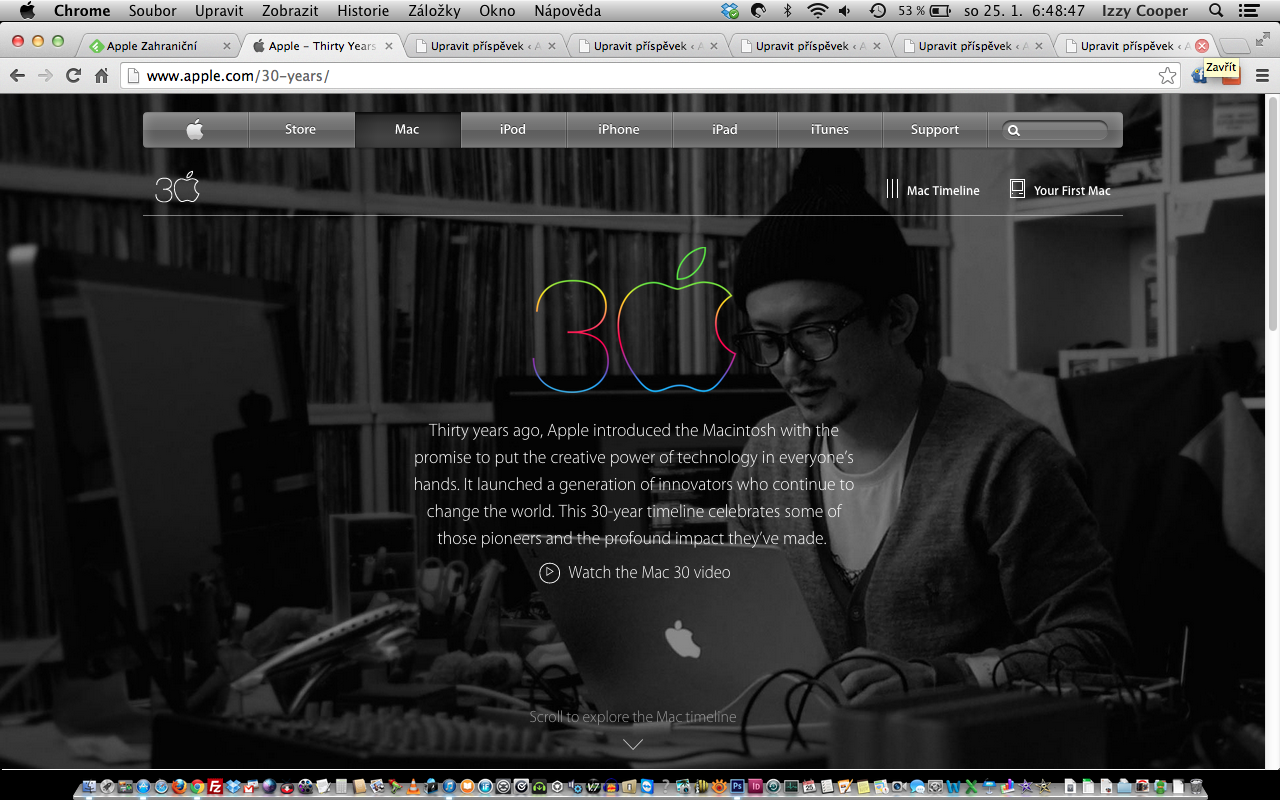Play the Watch the Mac 30 video
1280x800 pixels.
(635, 573)
